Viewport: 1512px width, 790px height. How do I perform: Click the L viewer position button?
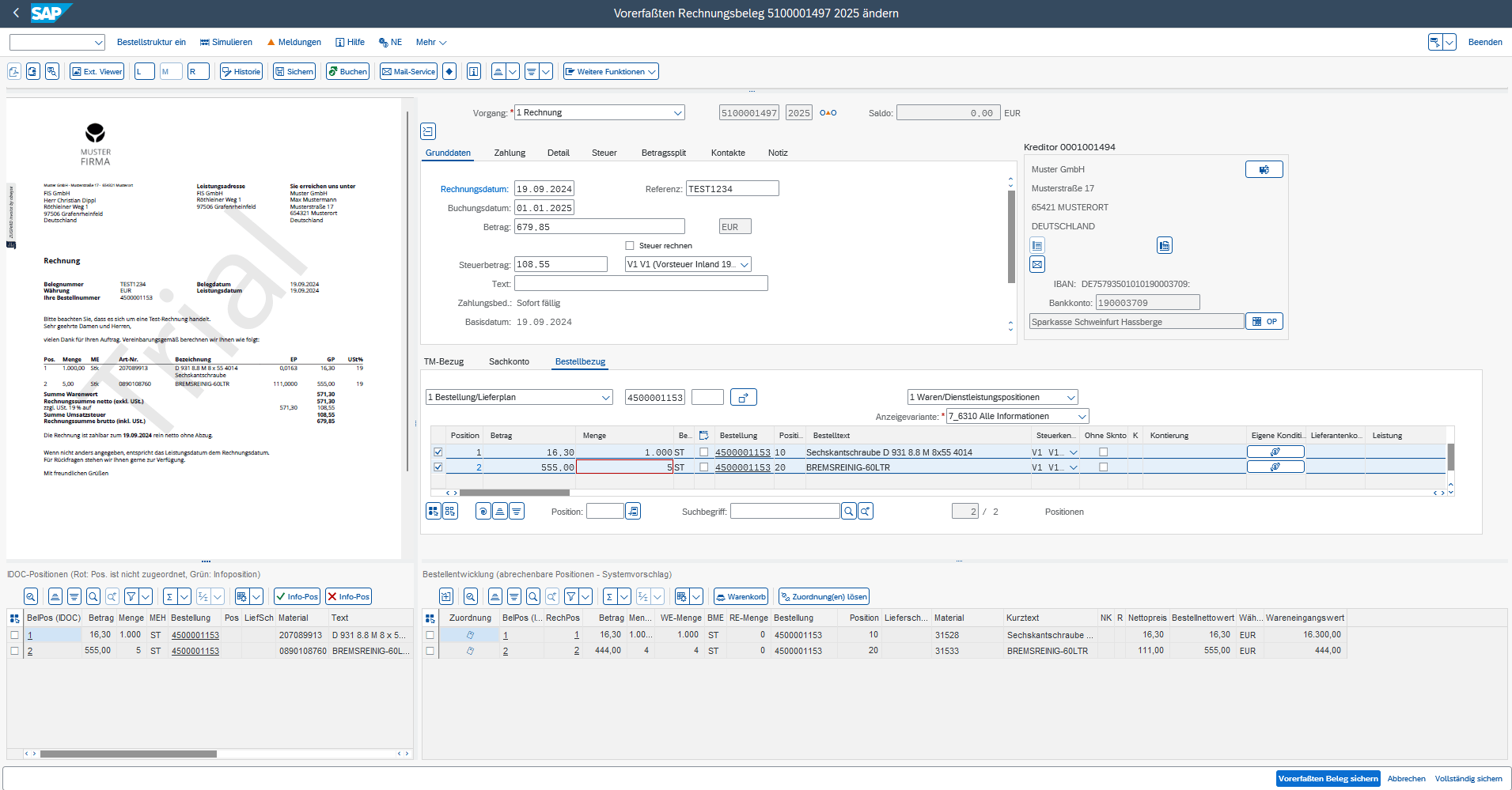click(144, 71)
